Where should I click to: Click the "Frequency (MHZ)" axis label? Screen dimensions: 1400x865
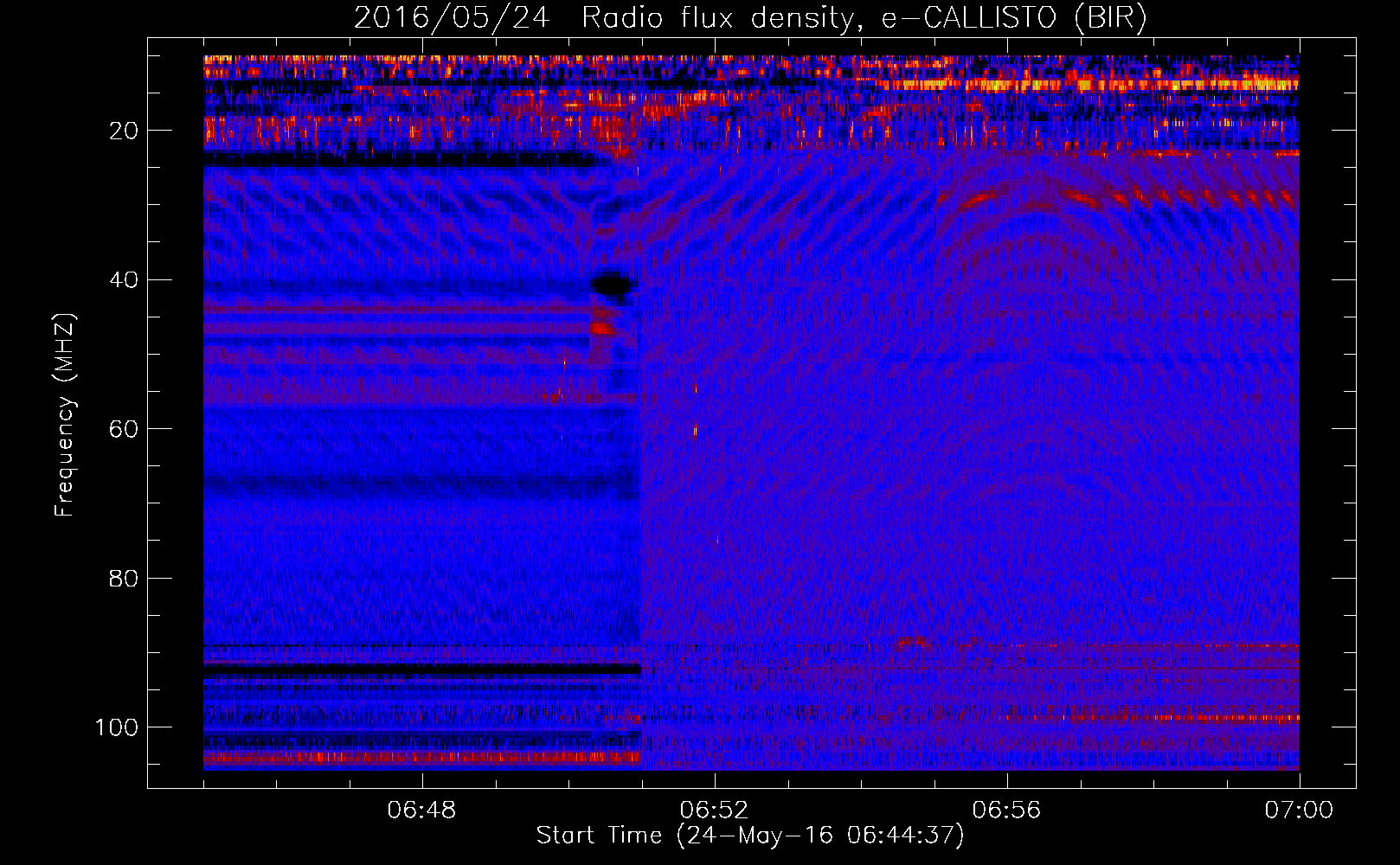(65, 415)
